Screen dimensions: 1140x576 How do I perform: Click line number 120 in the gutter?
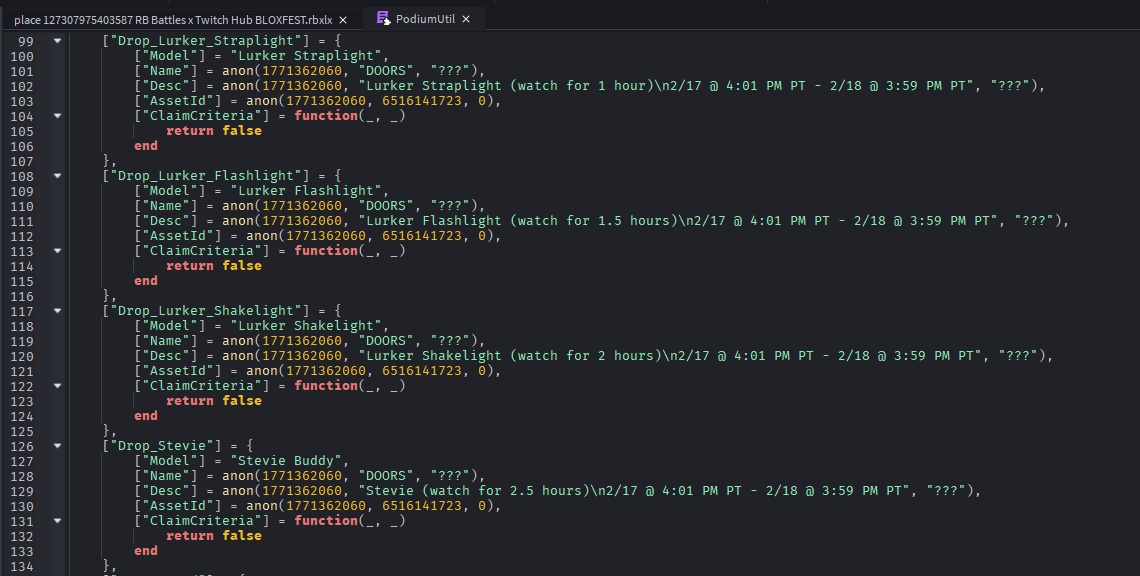(x=22, y=356)
